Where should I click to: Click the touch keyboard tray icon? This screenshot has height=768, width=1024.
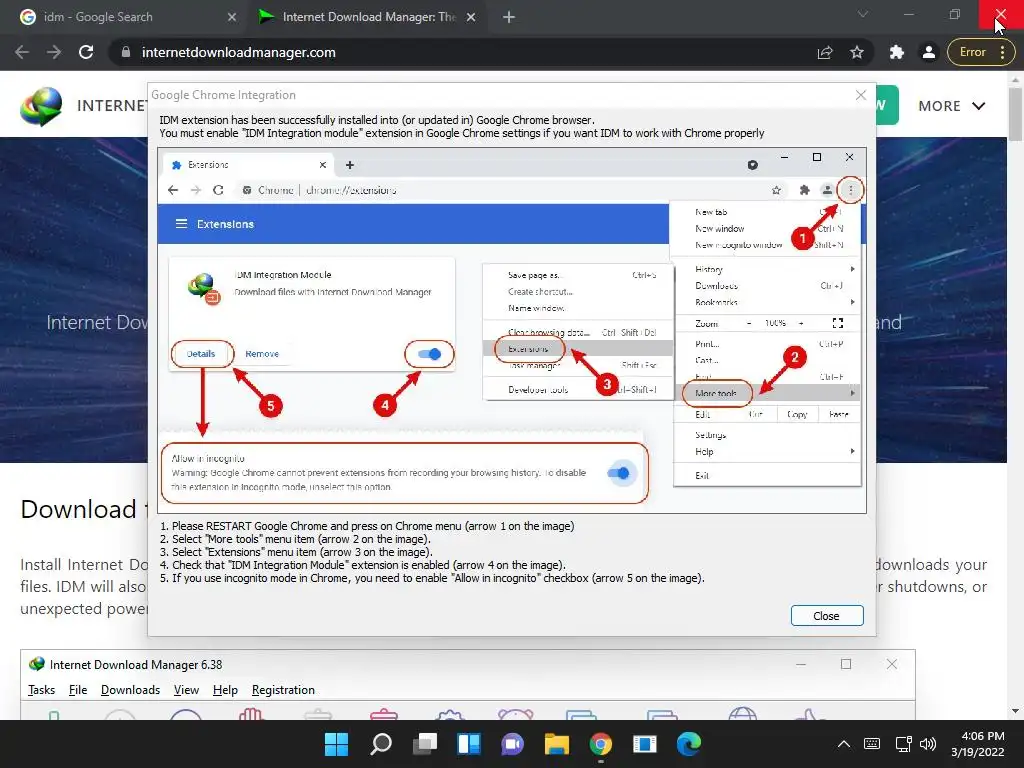click(x=872, y=744)
